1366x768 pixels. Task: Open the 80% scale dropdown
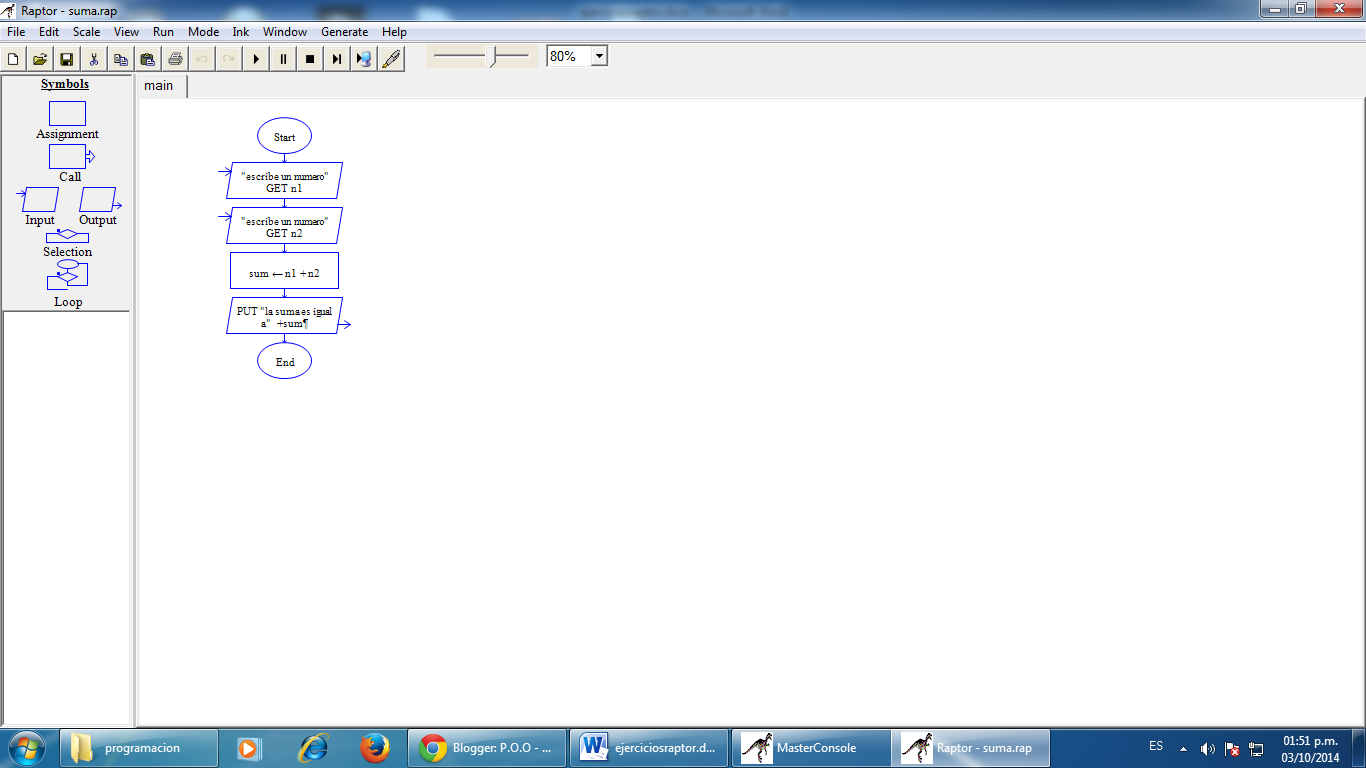click(x=599, y=57)
